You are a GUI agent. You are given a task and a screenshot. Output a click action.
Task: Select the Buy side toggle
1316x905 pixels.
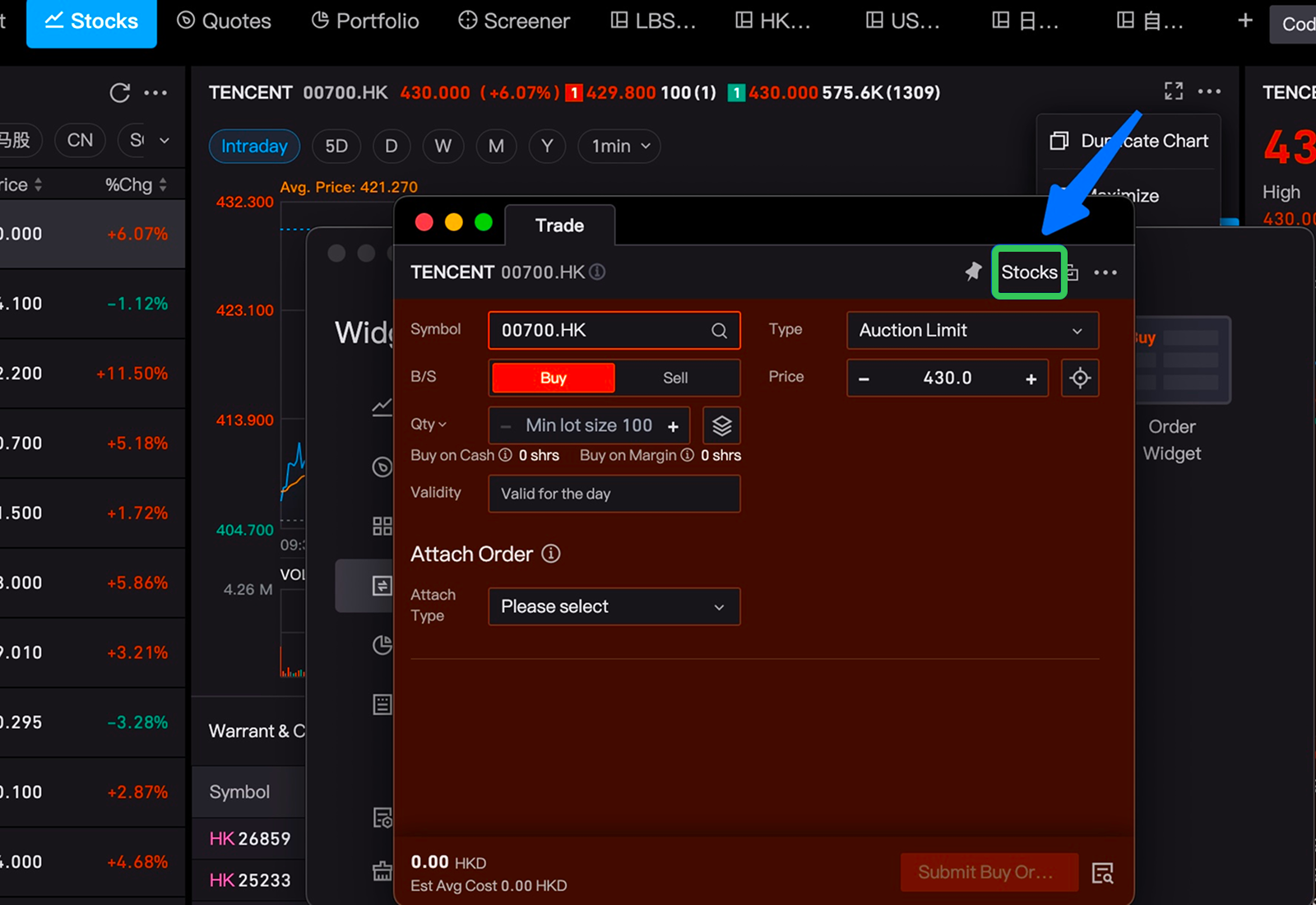pyautogui.click(x=553, y=378)
